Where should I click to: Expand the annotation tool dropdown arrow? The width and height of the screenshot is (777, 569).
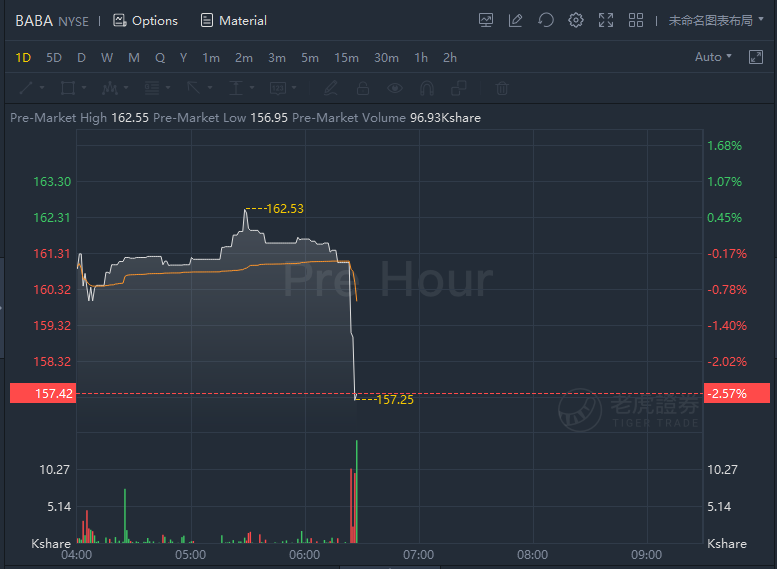click(x=294, y=88)
